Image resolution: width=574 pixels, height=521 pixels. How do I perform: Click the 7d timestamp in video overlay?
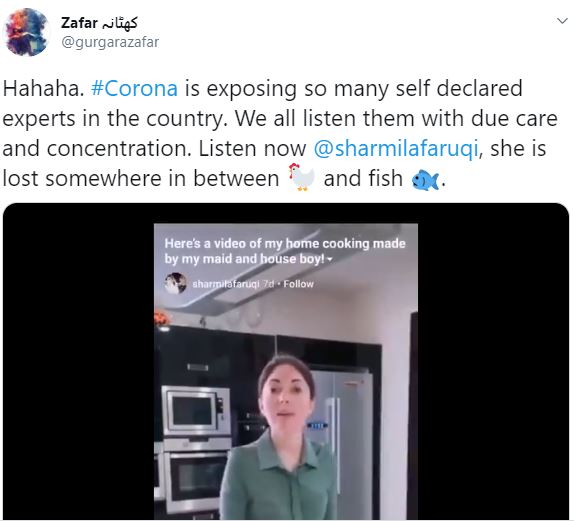coord(269,284)
